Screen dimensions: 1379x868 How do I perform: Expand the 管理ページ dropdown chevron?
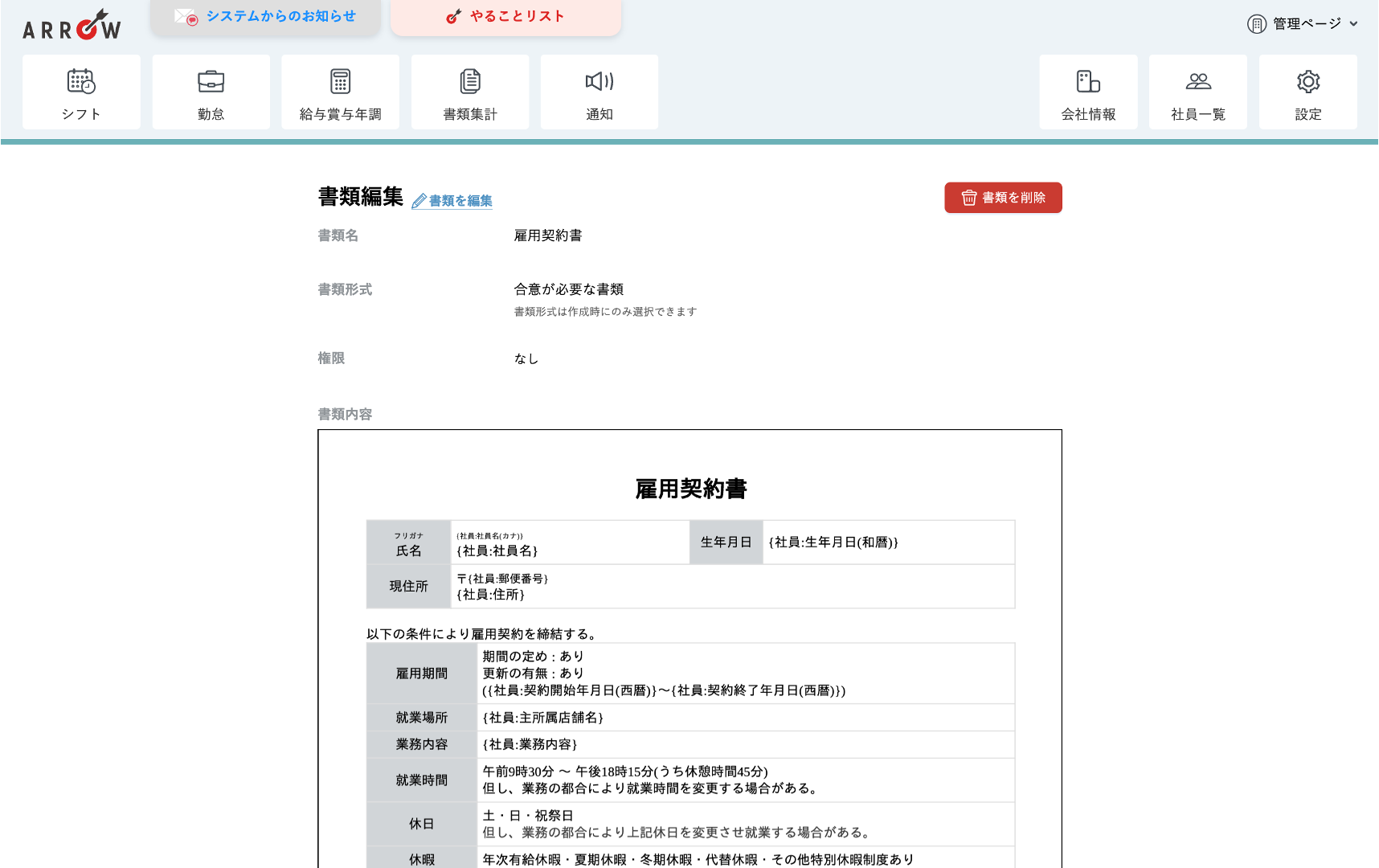tap(1353, 24)
